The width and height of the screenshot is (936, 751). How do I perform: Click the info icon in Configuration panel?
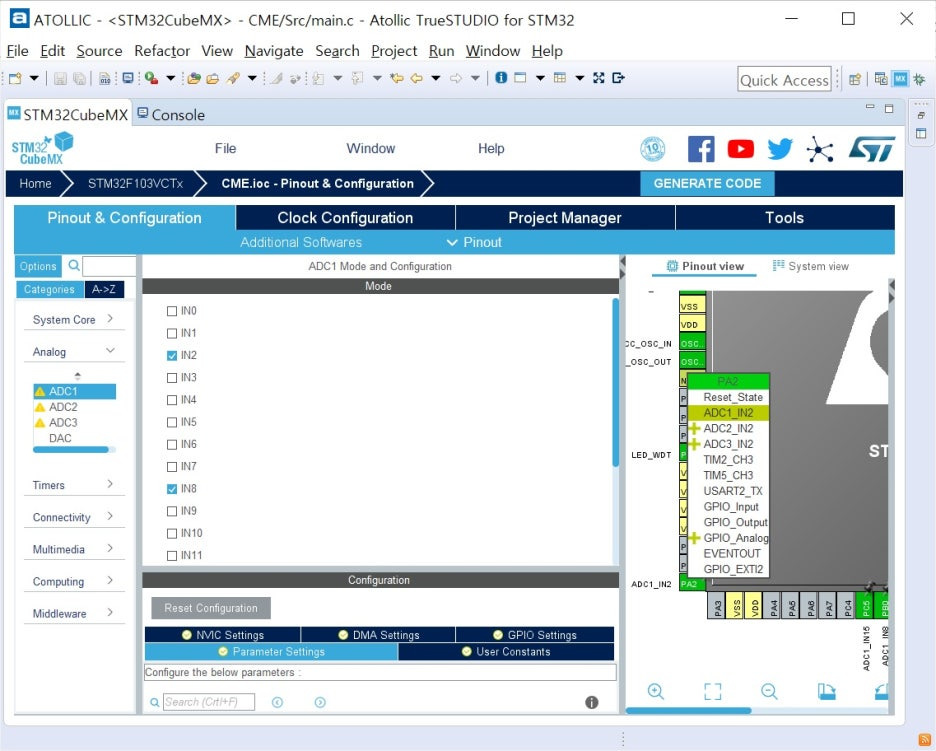(x=592, y=702)
